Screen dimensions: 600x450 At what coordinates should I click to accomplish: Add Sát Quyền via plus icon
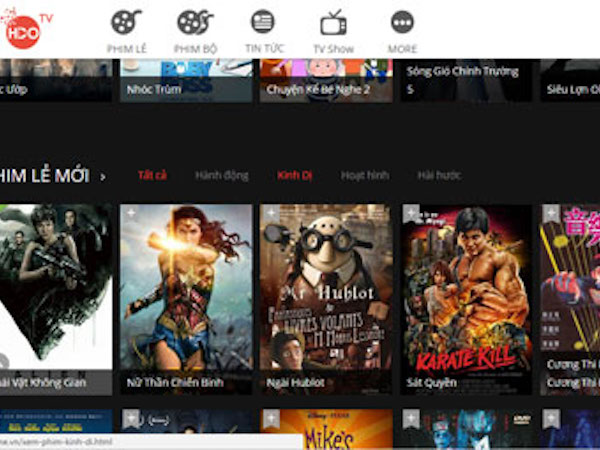[411, 214]
